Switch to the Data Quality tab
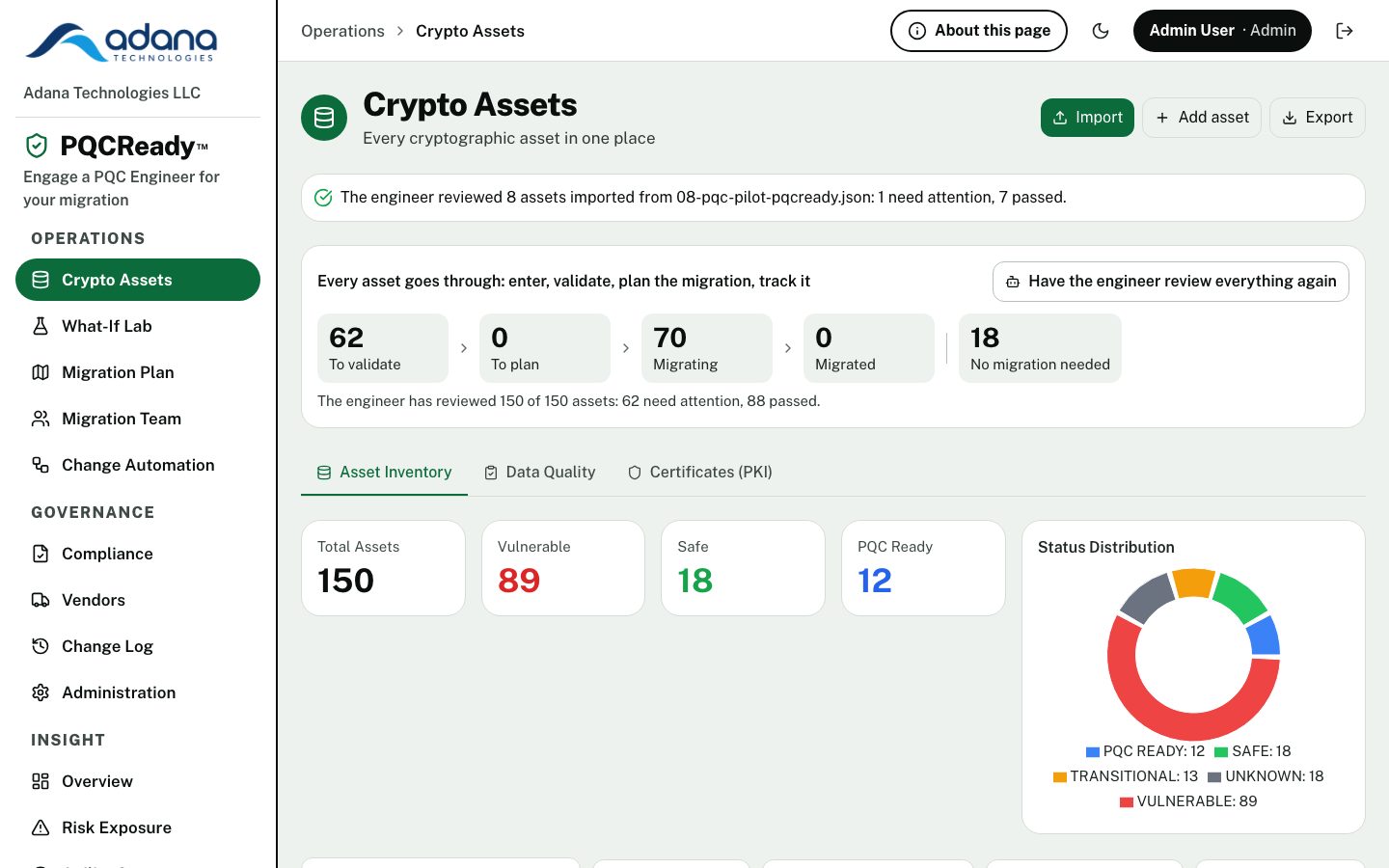Image resolution: width=1389 pixels, height=868 pixels. click(539, 473)
